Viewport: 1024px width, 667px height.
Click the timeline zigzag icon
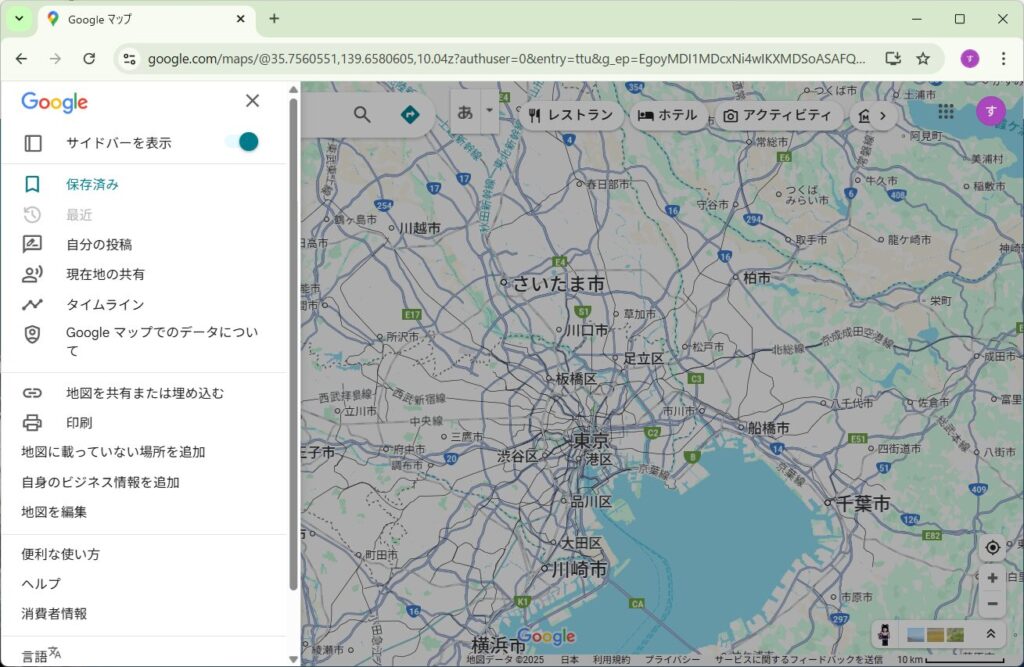tap(32, 304)
